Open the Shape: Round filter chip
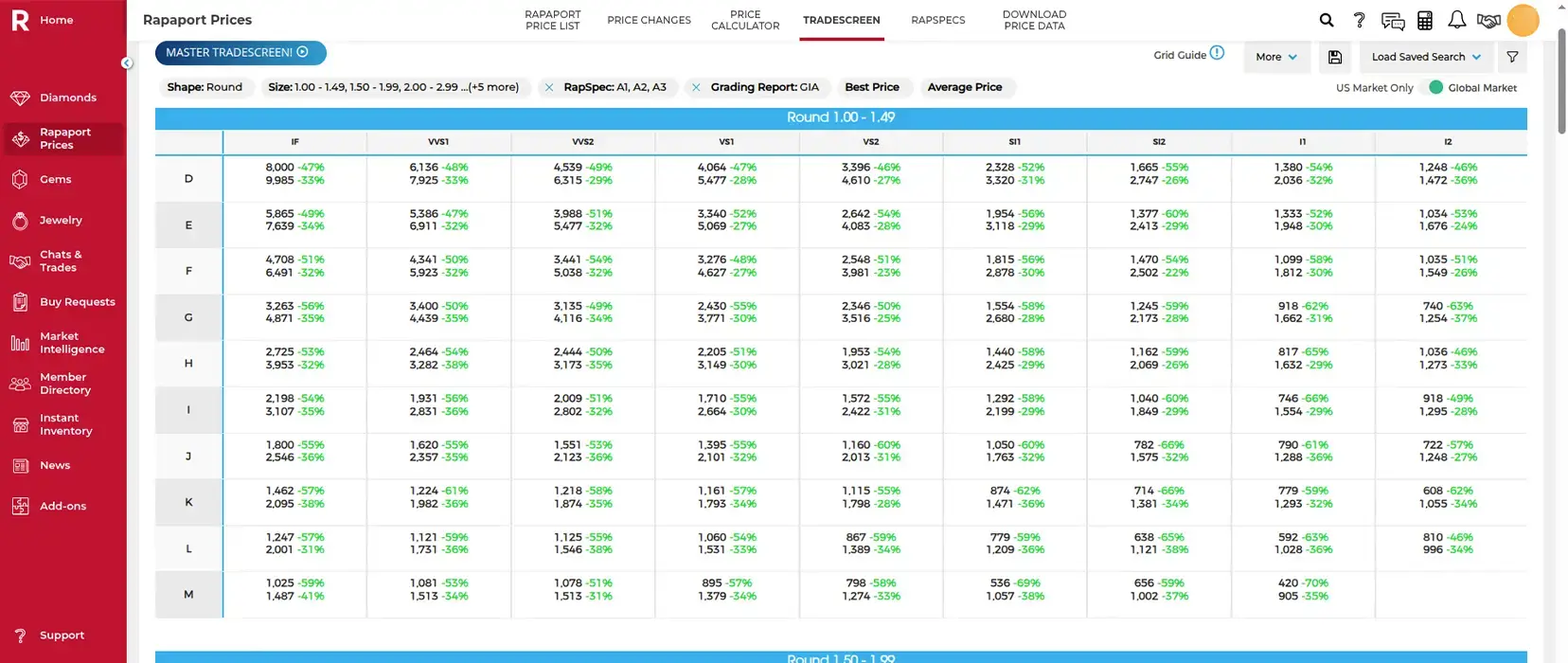 click(205, 87)
